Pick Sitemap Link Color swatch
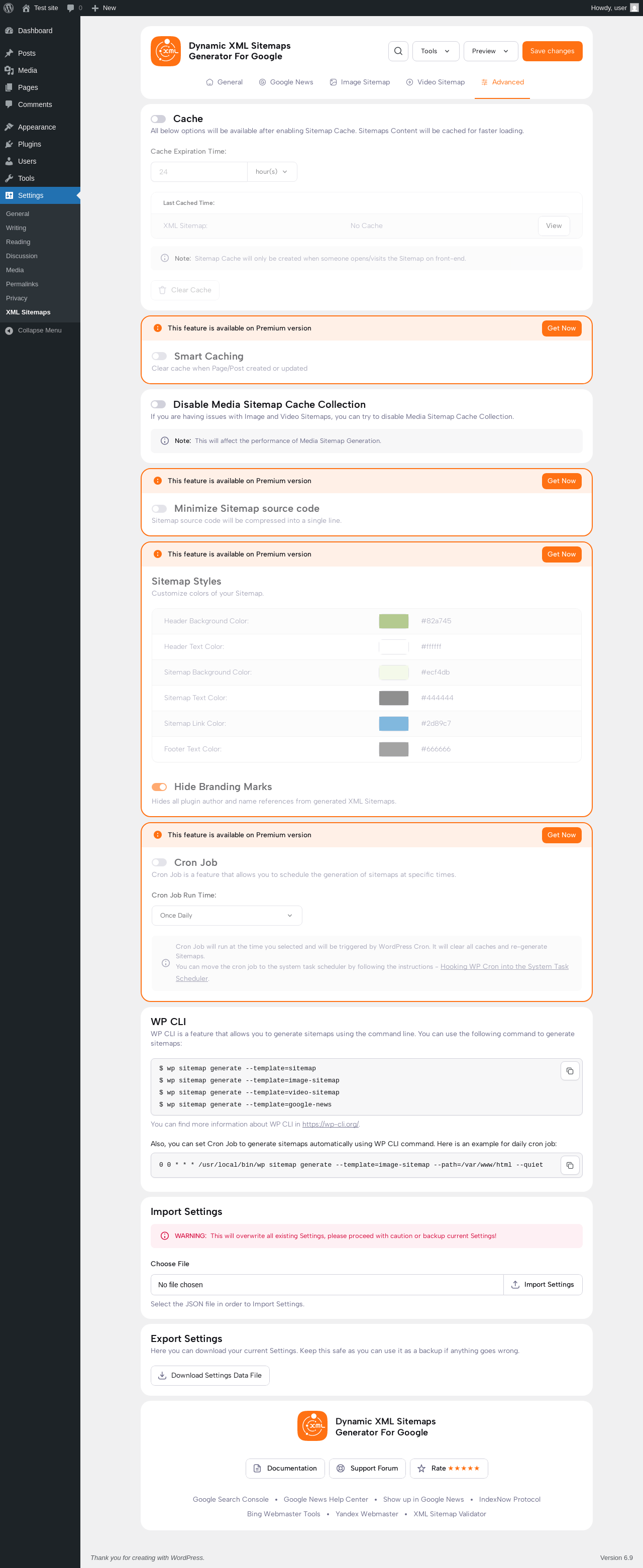The width and height of the screenshot is (643, 1568). tap(393, 723)
